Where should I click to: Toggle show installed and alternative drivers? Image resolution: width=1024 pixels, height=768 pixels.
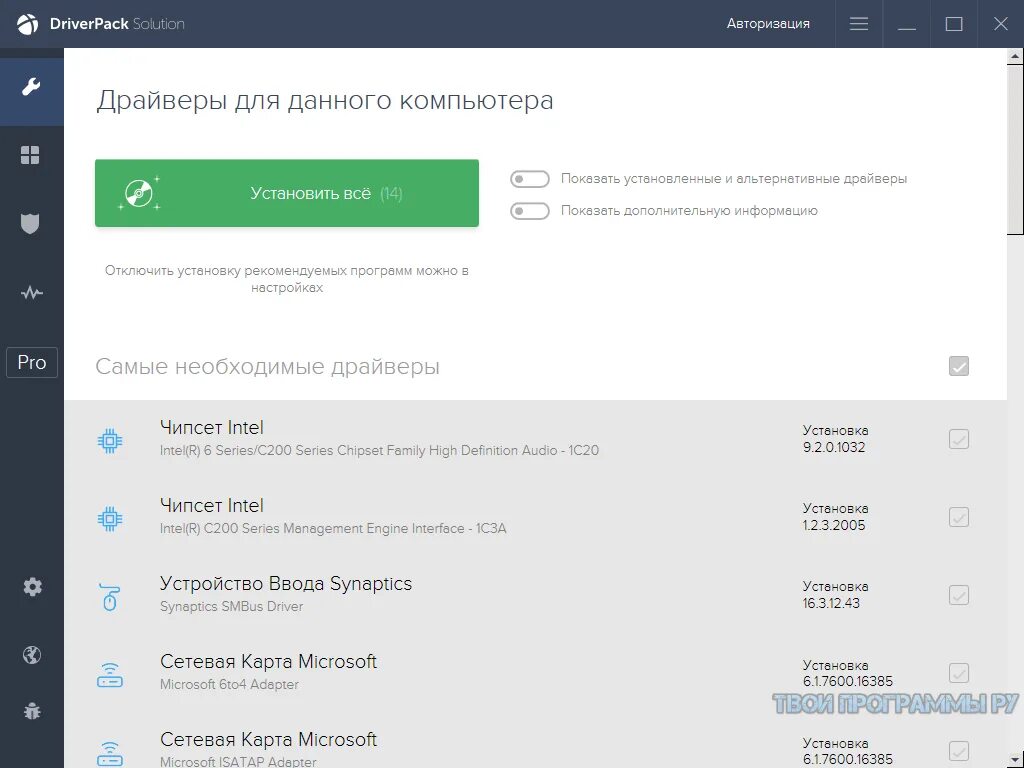(530, 179)
